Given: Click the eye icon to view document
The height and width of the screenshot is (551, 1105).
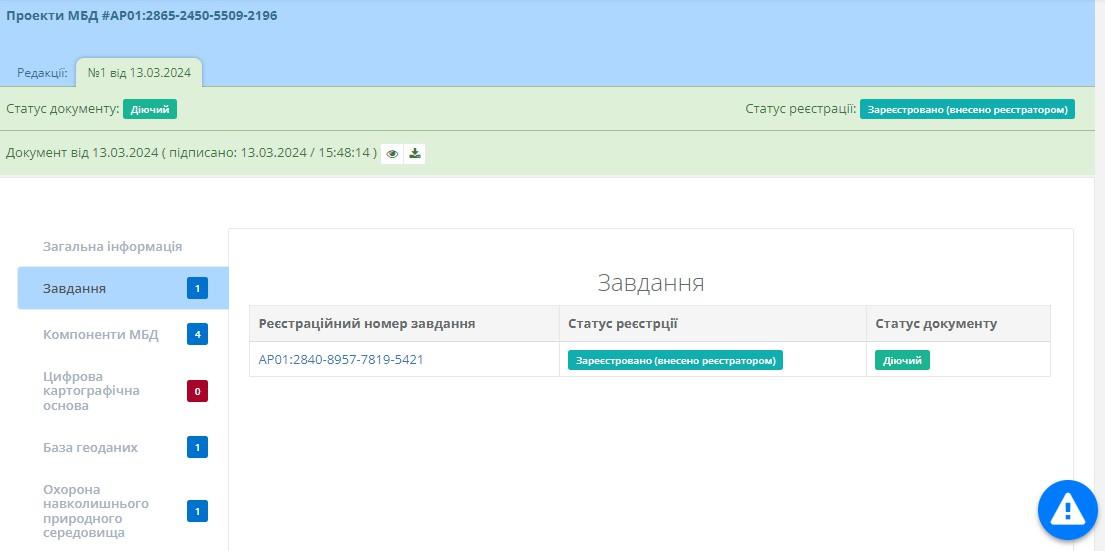Looking at the screenshot, I should click(392, 153).
